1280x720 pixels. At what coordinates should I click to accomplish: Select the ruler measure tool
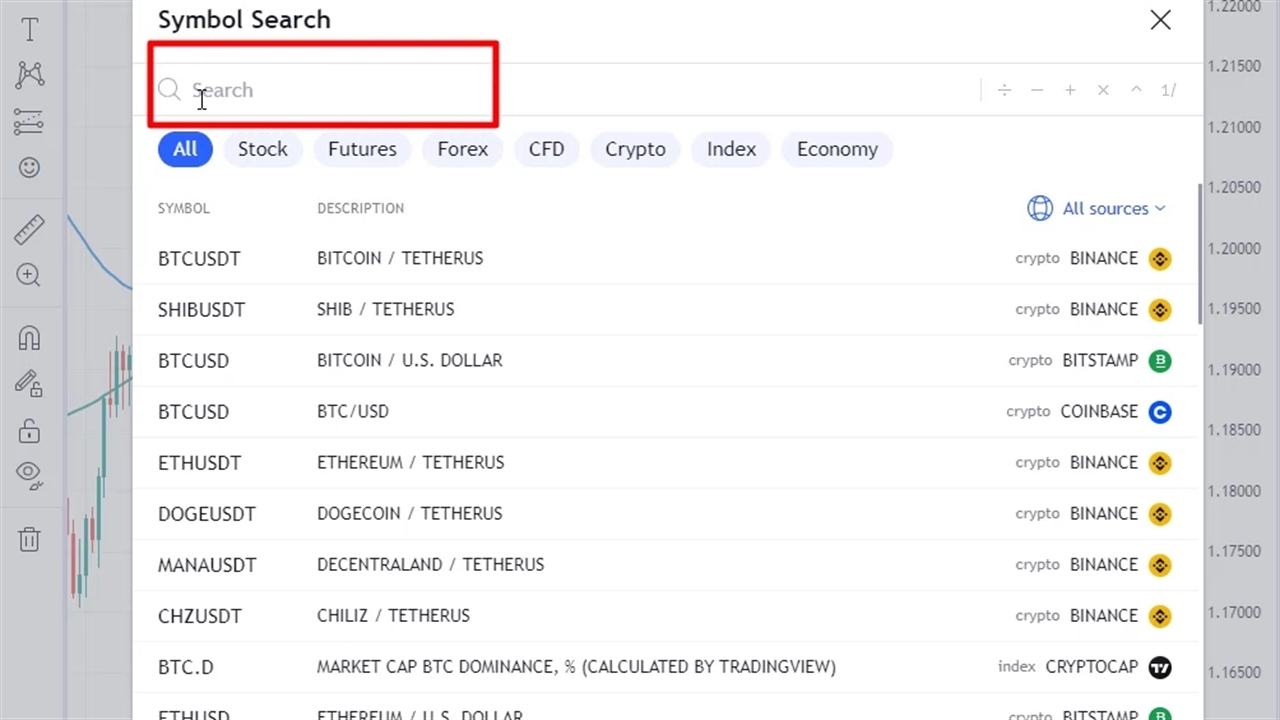30,229
